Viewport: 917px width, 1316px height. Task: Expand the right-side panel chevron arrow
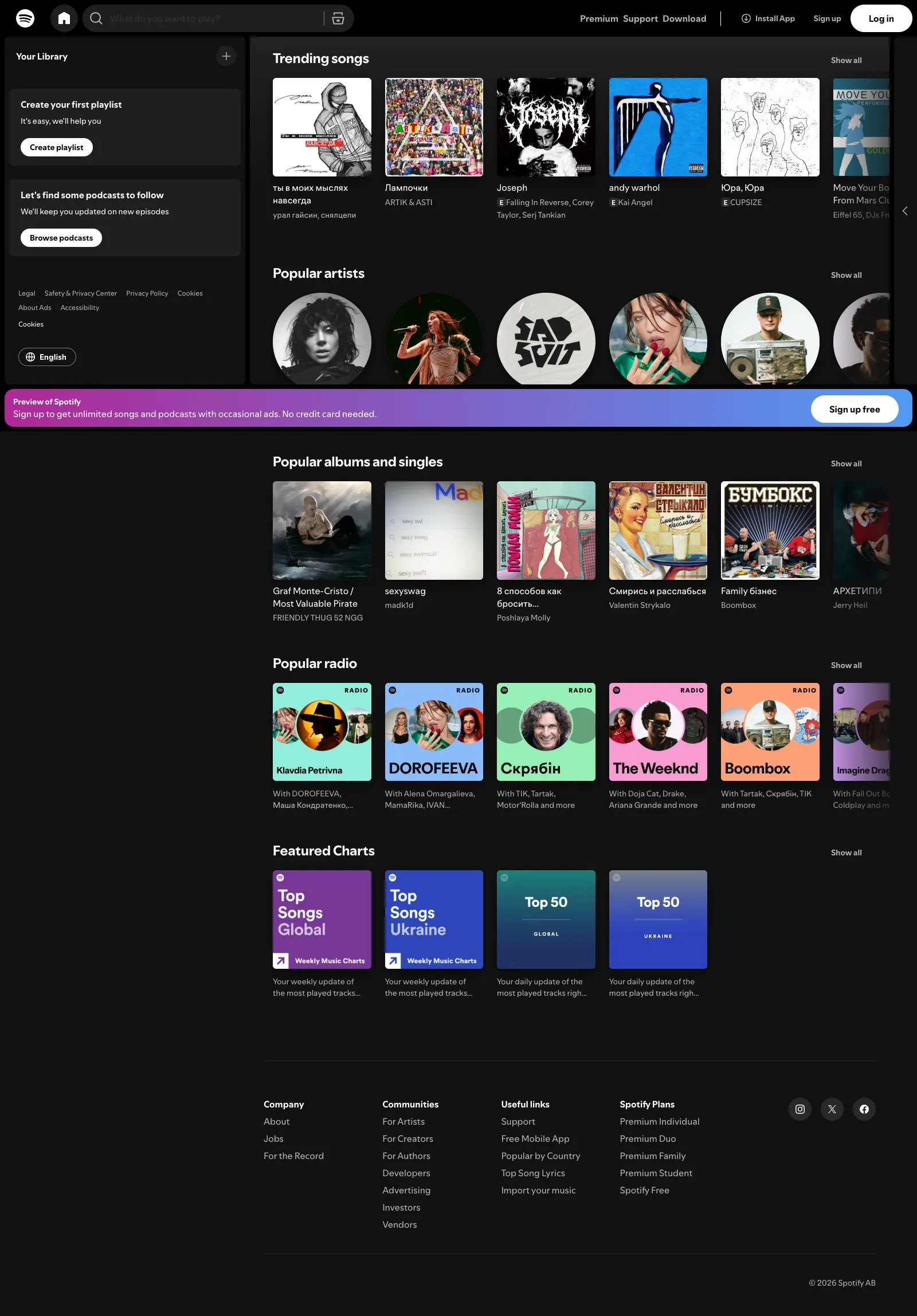click(905, 211)
